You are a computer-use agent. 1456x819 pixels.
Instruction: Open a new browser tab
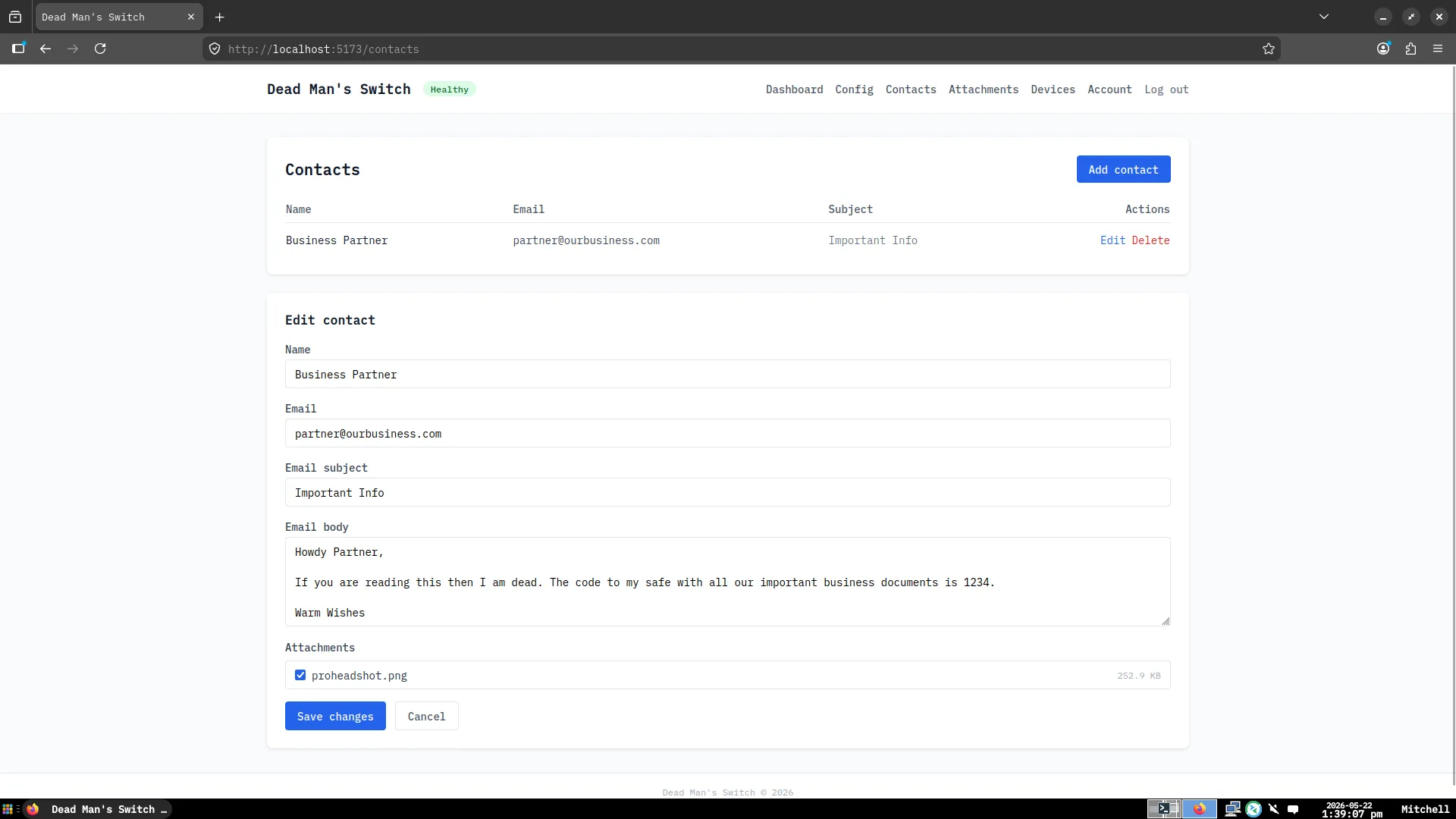pyautogui.click(x=220, y=17)
